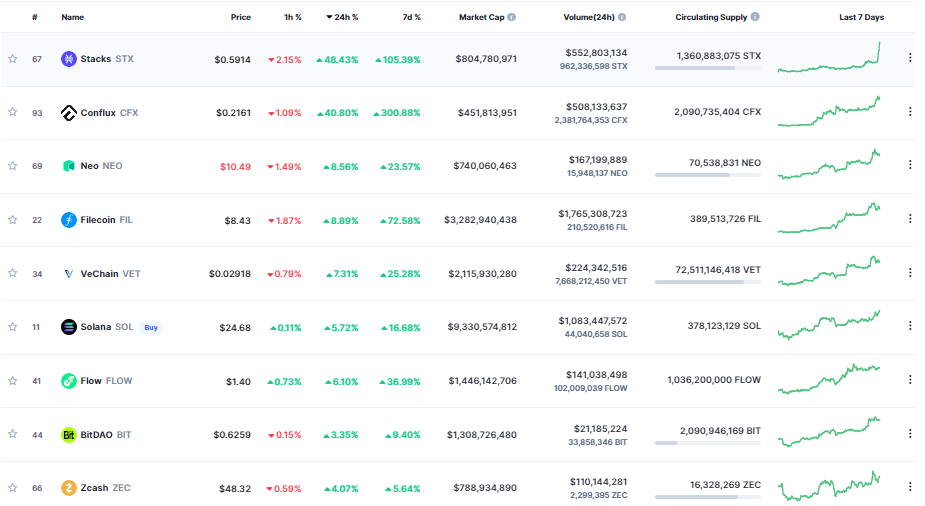
Task: Click VeChain circulating supply progress bar
Action: point(708,282)
